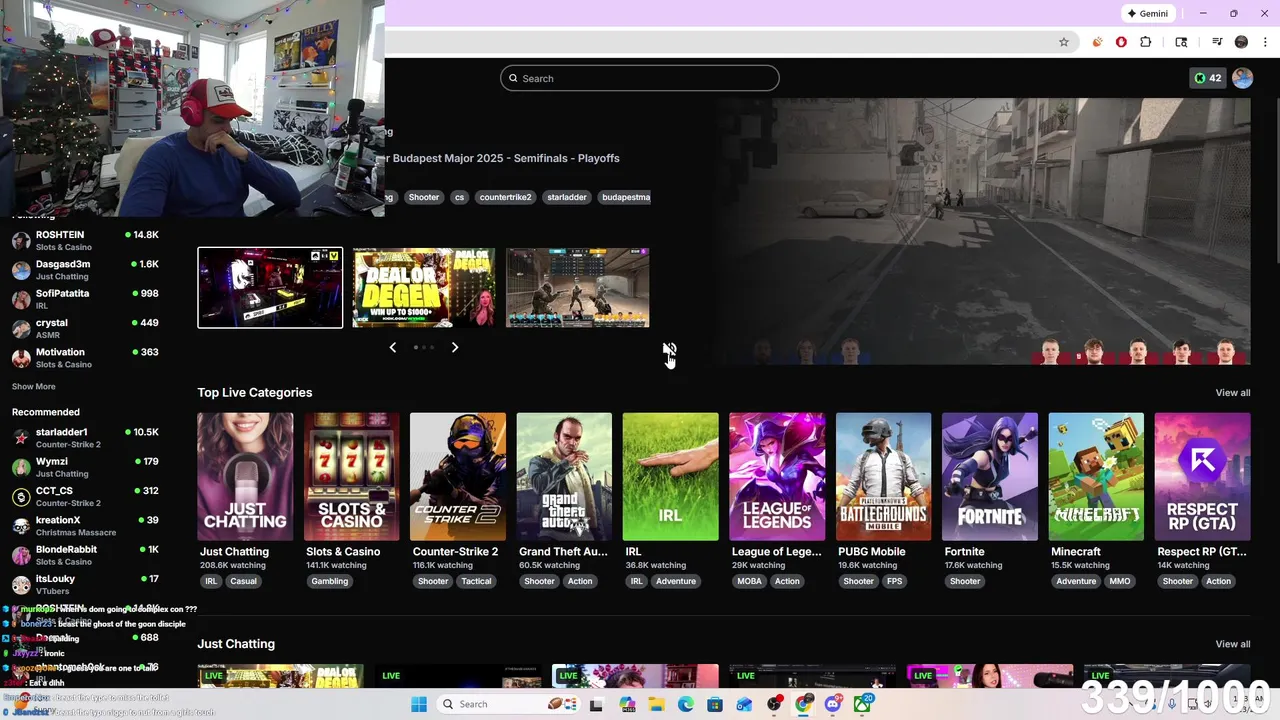Open Motivation channel in sidebar

coord(85,358)
